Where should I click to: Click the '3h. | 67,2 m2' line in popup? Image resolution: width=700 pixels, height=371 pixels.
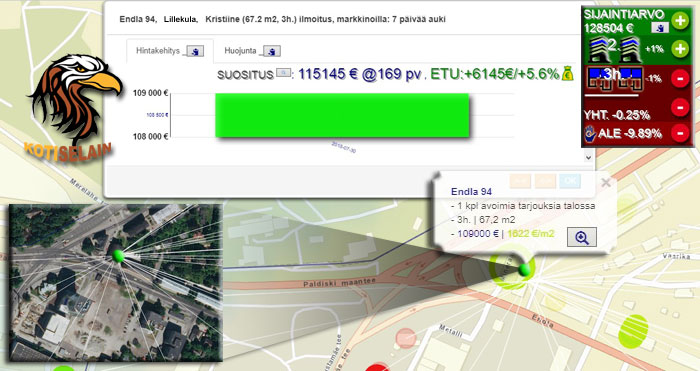483,220
